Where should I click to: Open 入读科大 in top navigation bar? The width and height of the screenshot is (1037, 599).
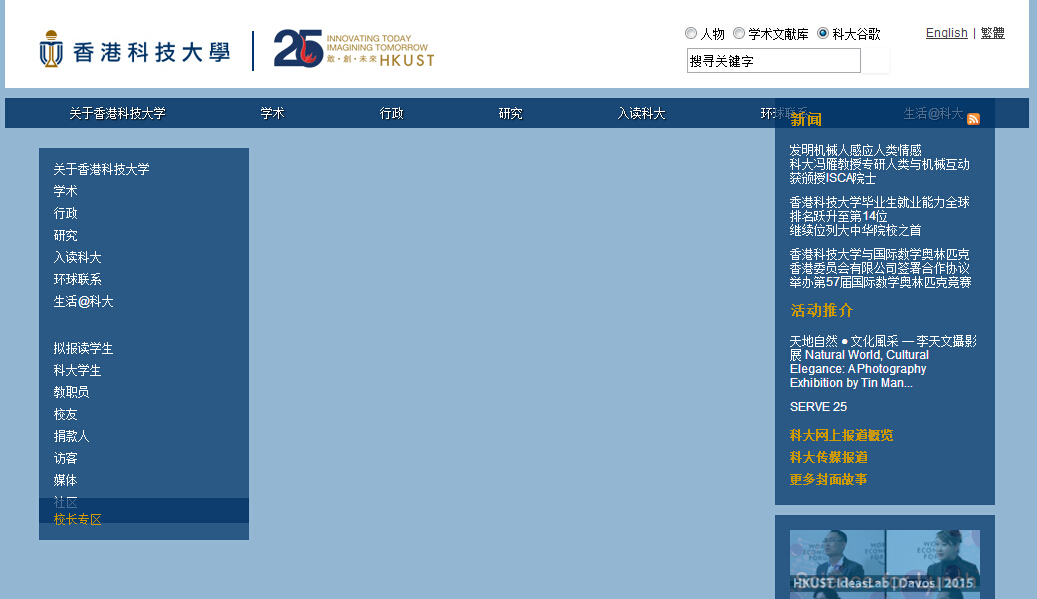642,114
